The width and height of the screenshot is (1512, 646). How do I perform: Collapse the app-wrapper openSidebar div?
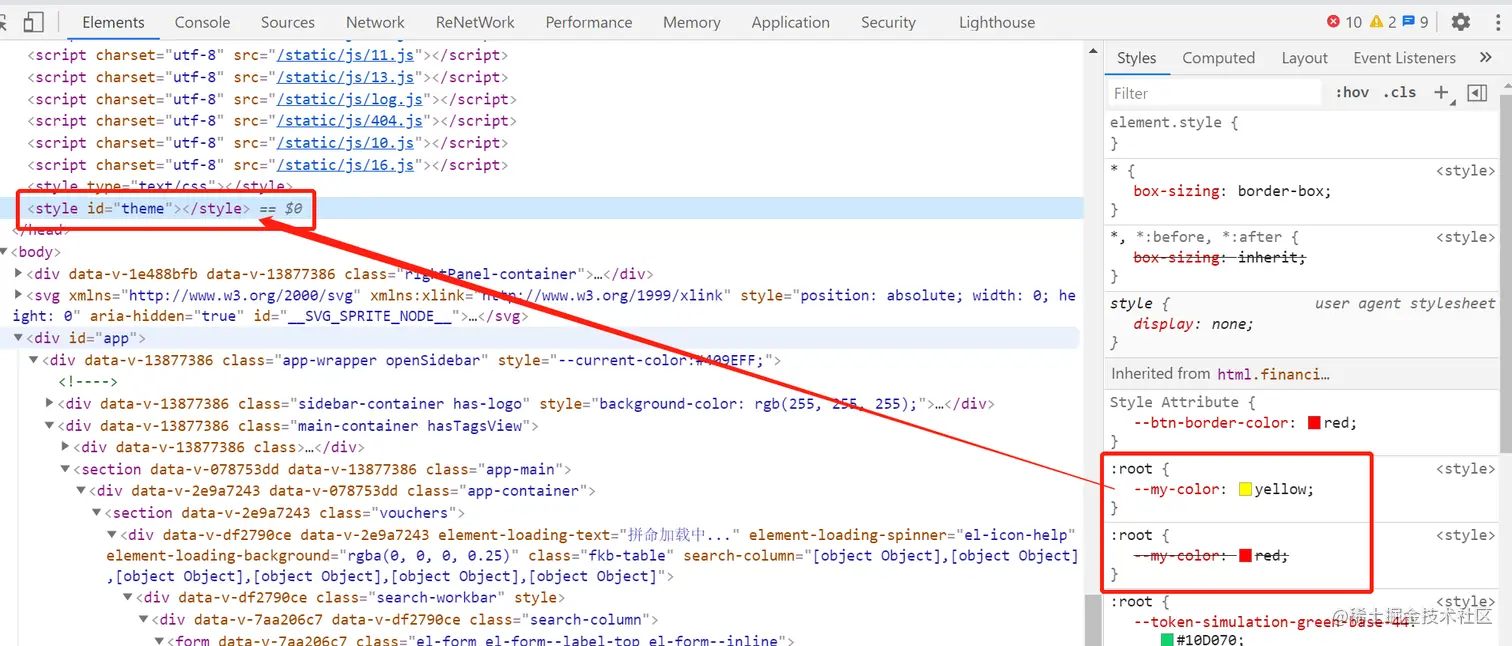click(x=35, y=360)
